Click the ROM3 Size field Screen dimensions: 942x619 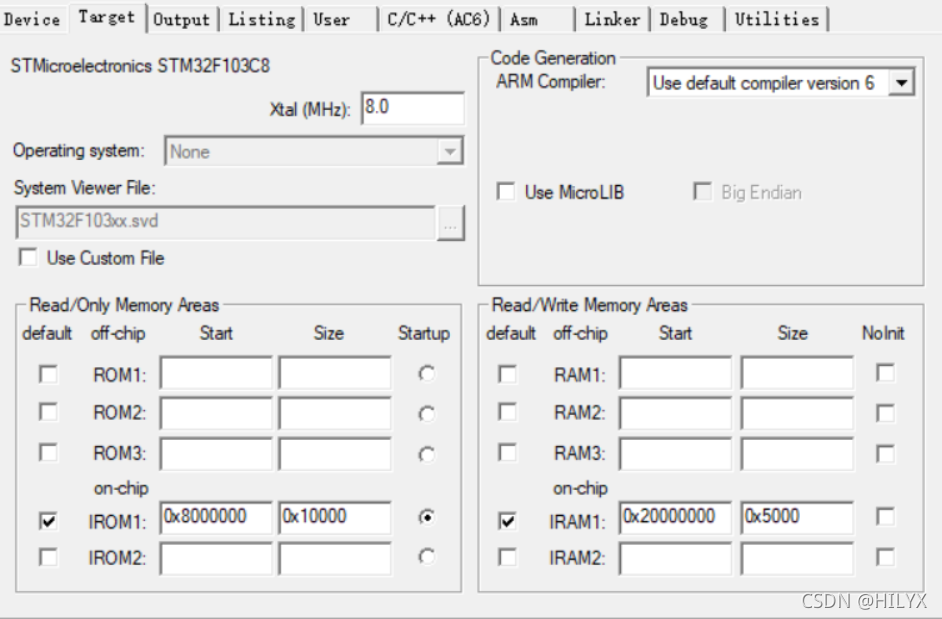coord(335,454)
